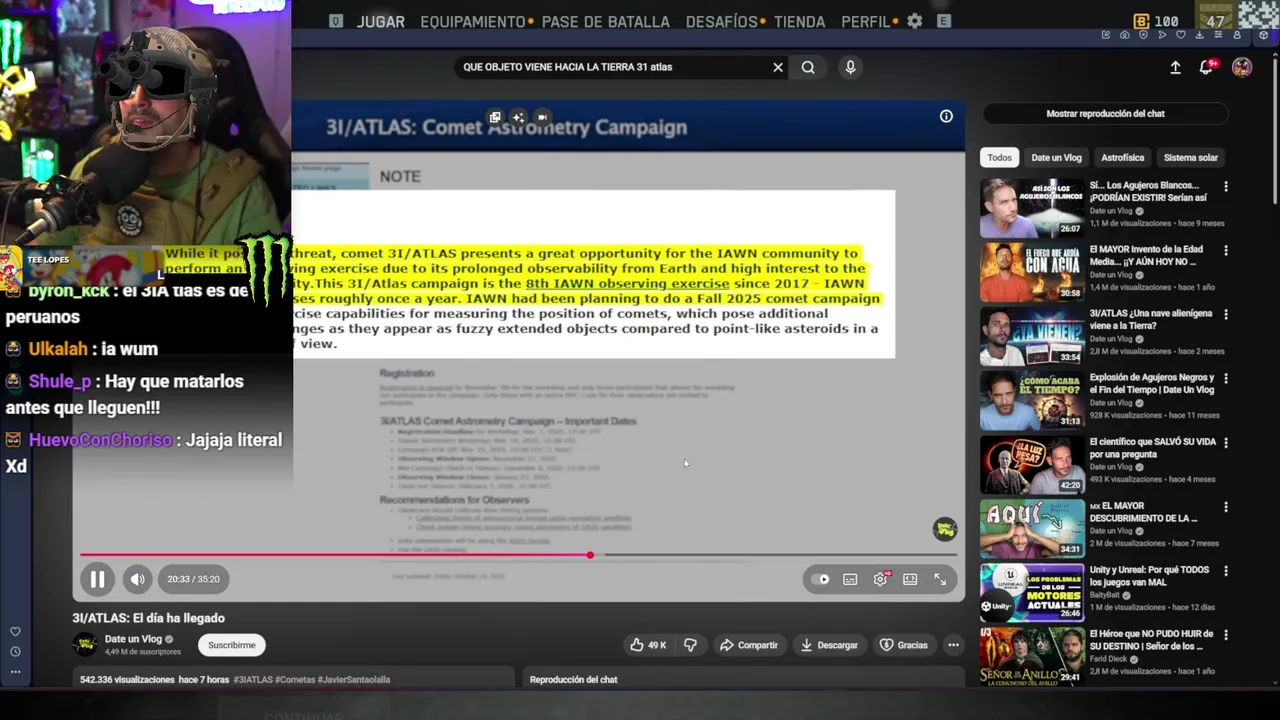Click the video info card icon
The height and width of the screenshot is (720, 1280).
coord(946,116)
